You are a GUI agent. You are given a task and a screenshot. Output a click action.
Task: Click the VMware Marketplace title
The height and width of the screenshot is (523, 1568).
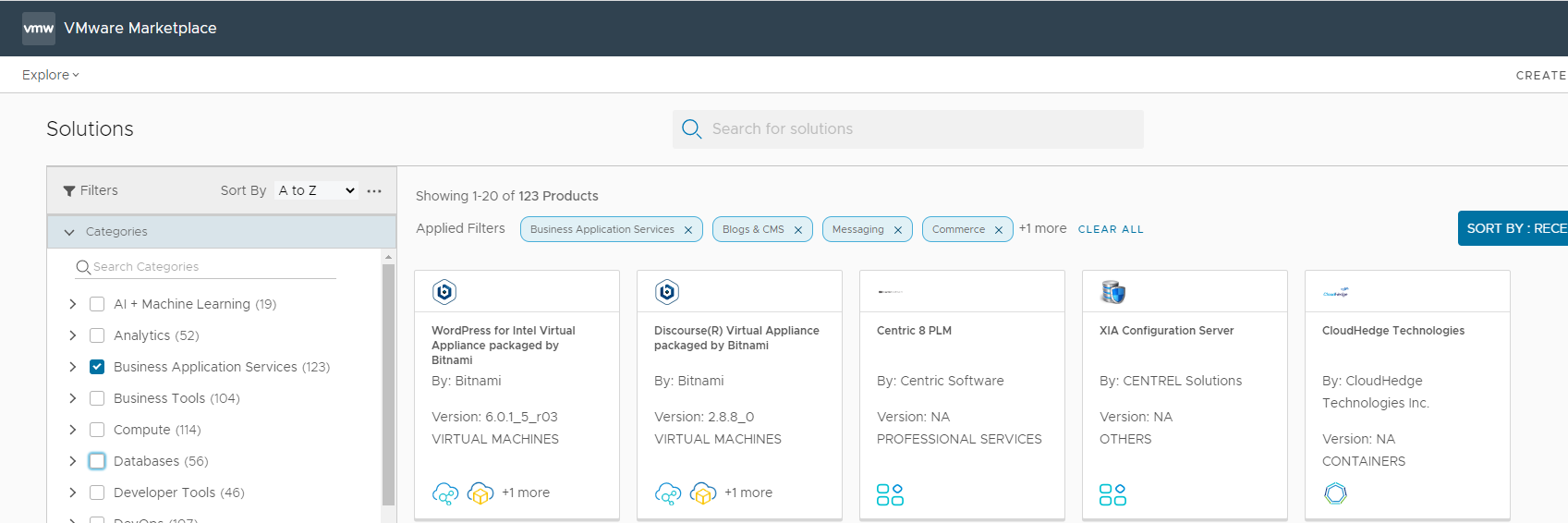point(140,29)
